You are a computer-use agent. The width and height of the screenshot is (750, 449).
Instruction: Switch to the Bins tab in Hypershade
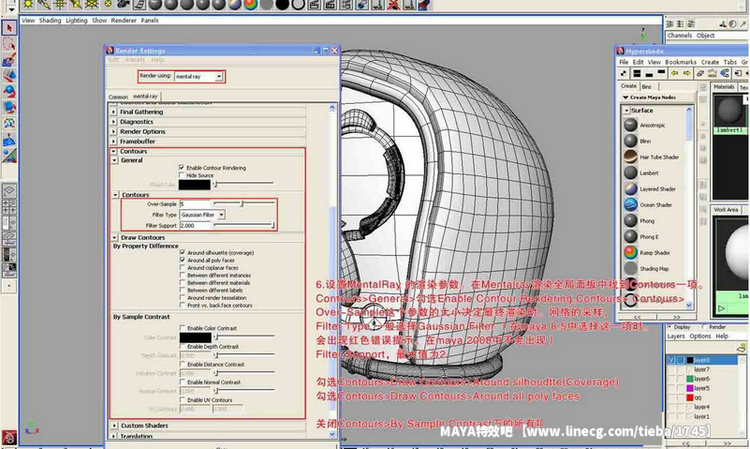pos(647,87)
